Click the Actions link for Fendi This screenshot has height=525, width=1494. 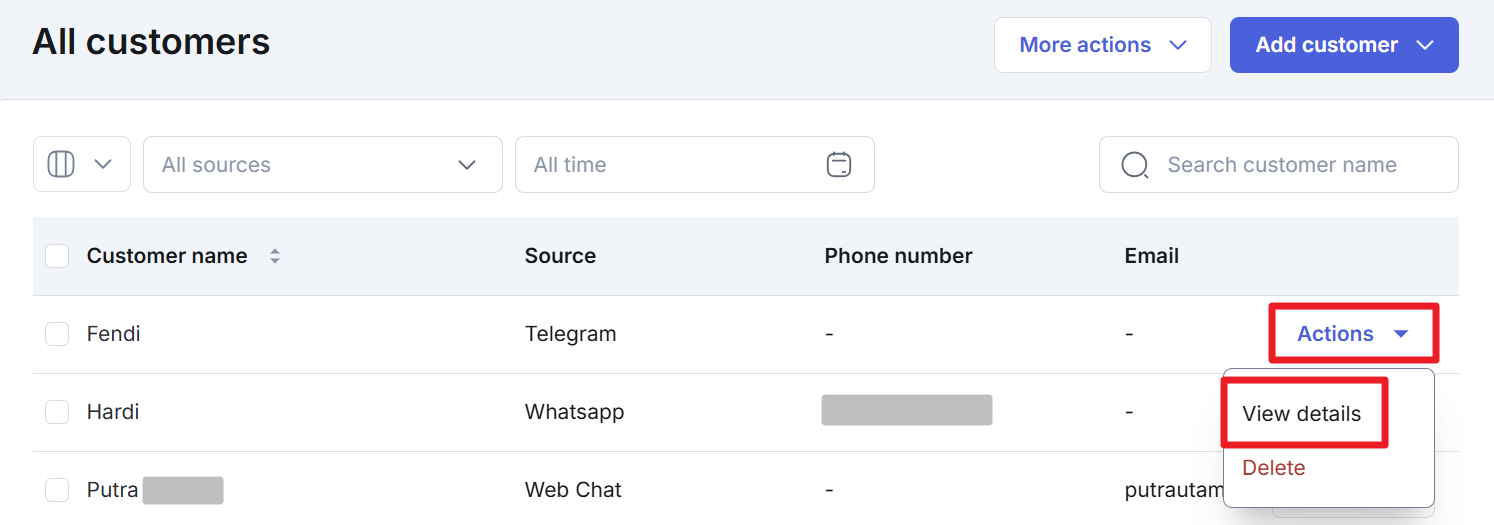point(1335,334)
